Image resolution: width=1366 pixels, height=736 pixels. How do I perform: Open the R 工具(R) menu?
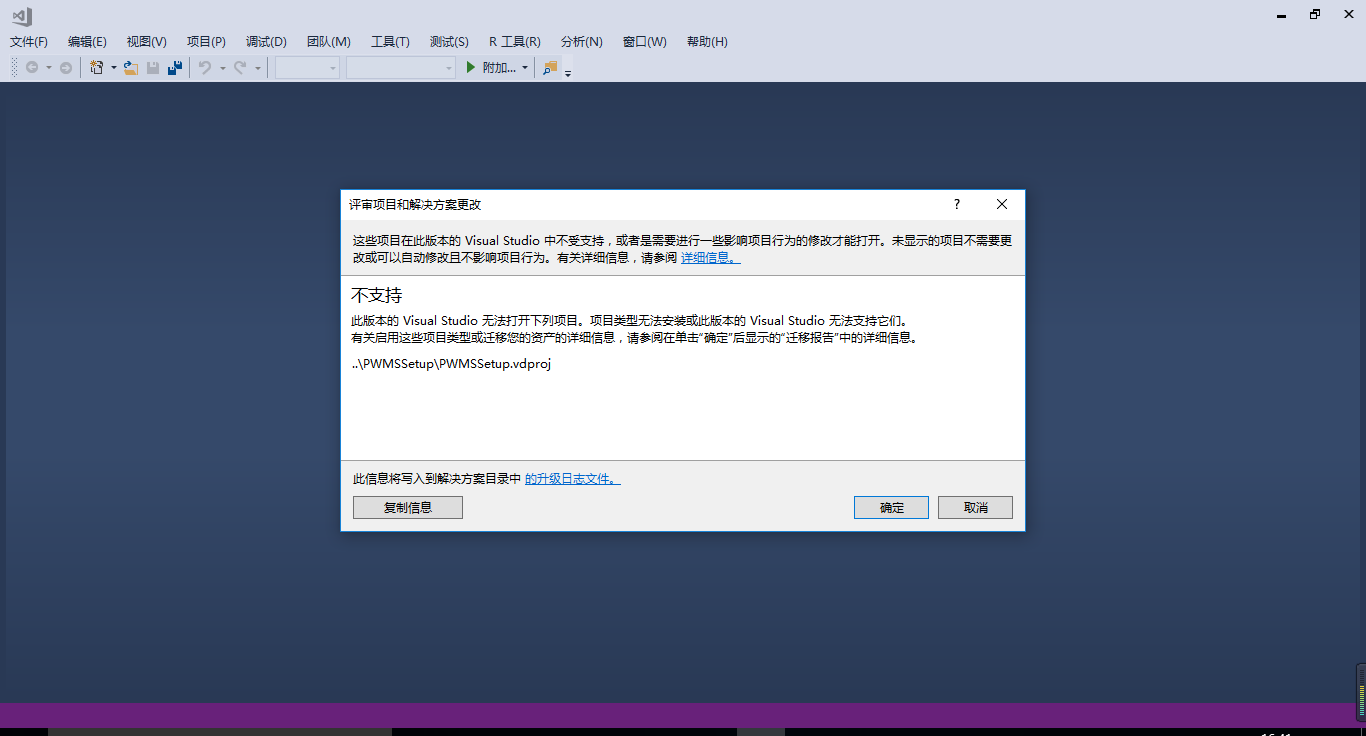(515, 42)
